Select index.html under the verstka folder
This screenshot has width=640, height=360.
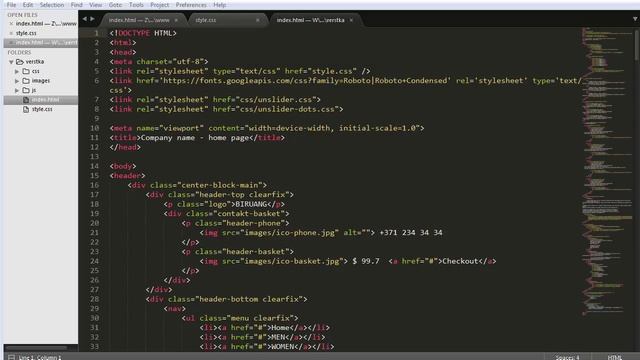(x=45, y=100)
